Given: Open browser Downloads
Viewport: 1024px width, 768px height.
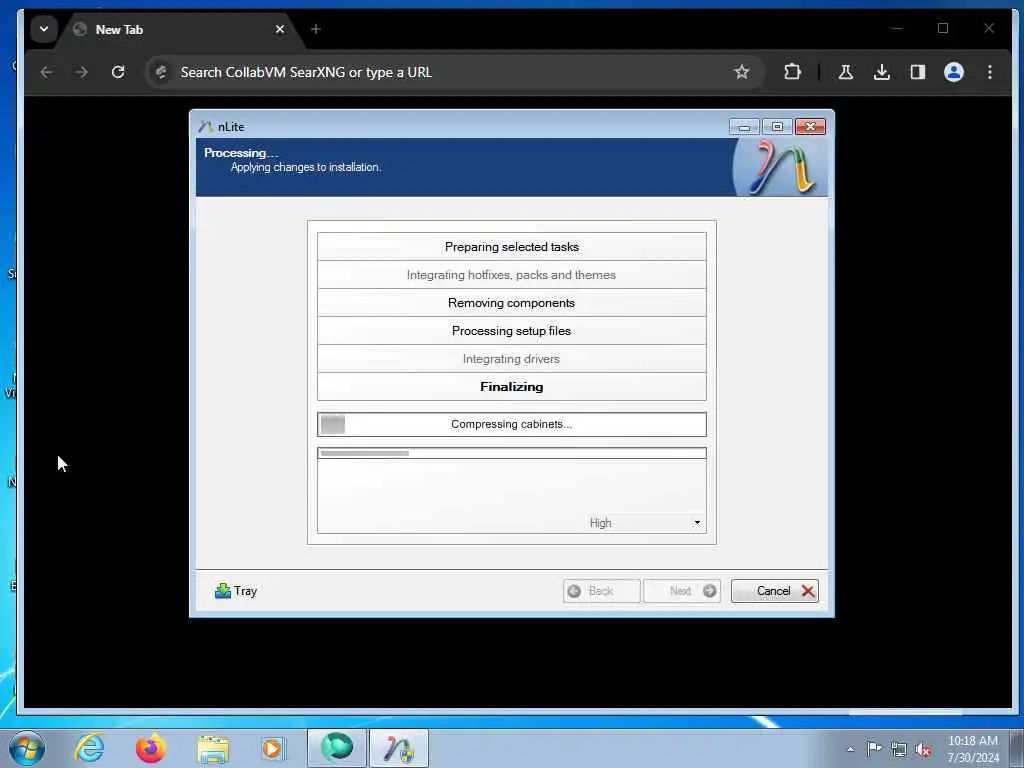Looking at the screenshot, I should tap(882, 72).
